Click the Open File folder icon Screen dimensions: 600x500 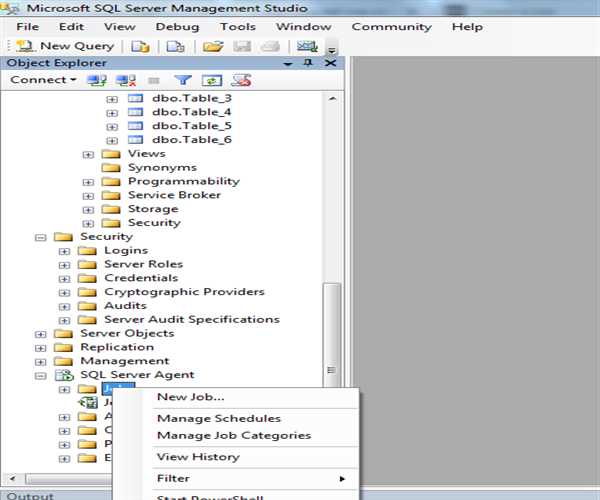pyautogui.click(x=212, y=46)
